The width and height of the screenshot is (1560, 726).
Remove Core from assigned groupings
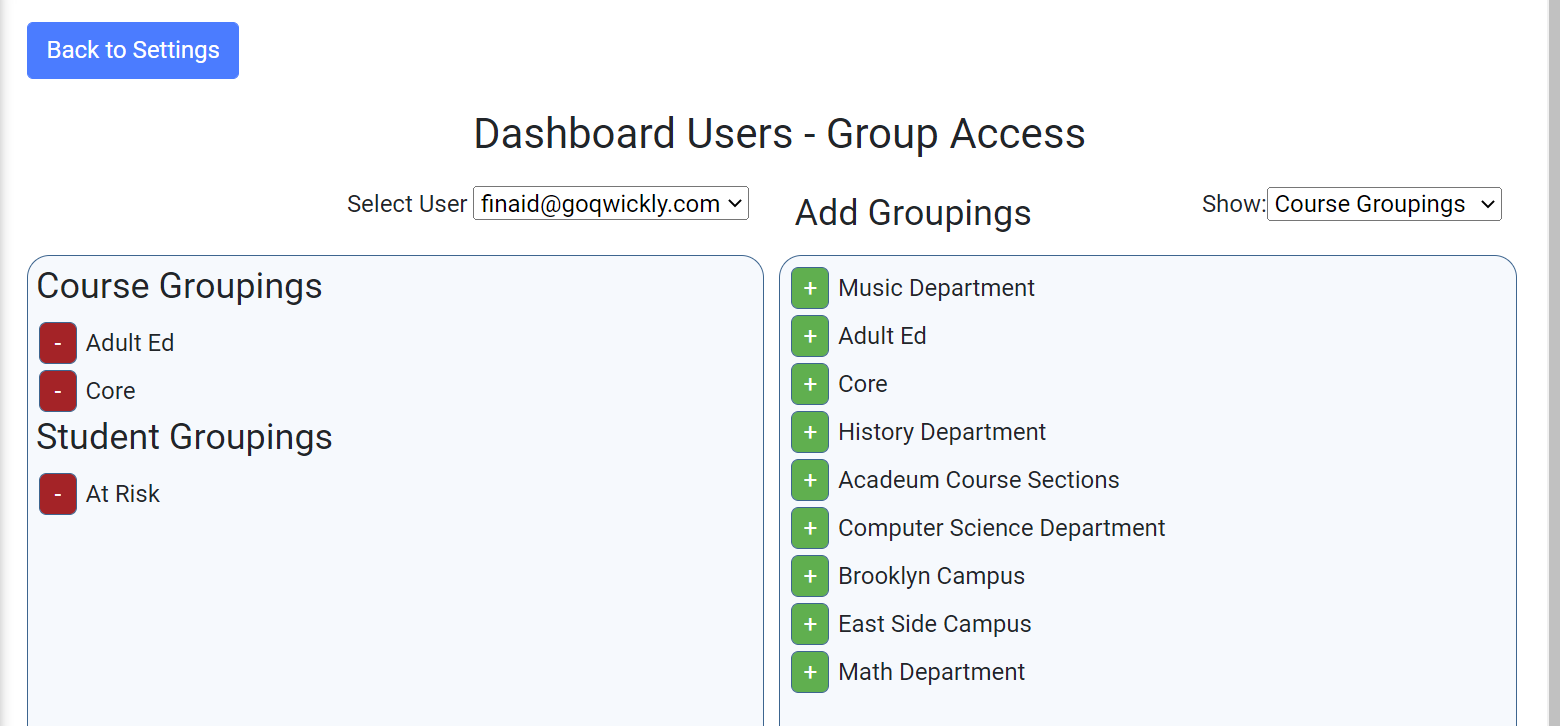tap(58, 391)
